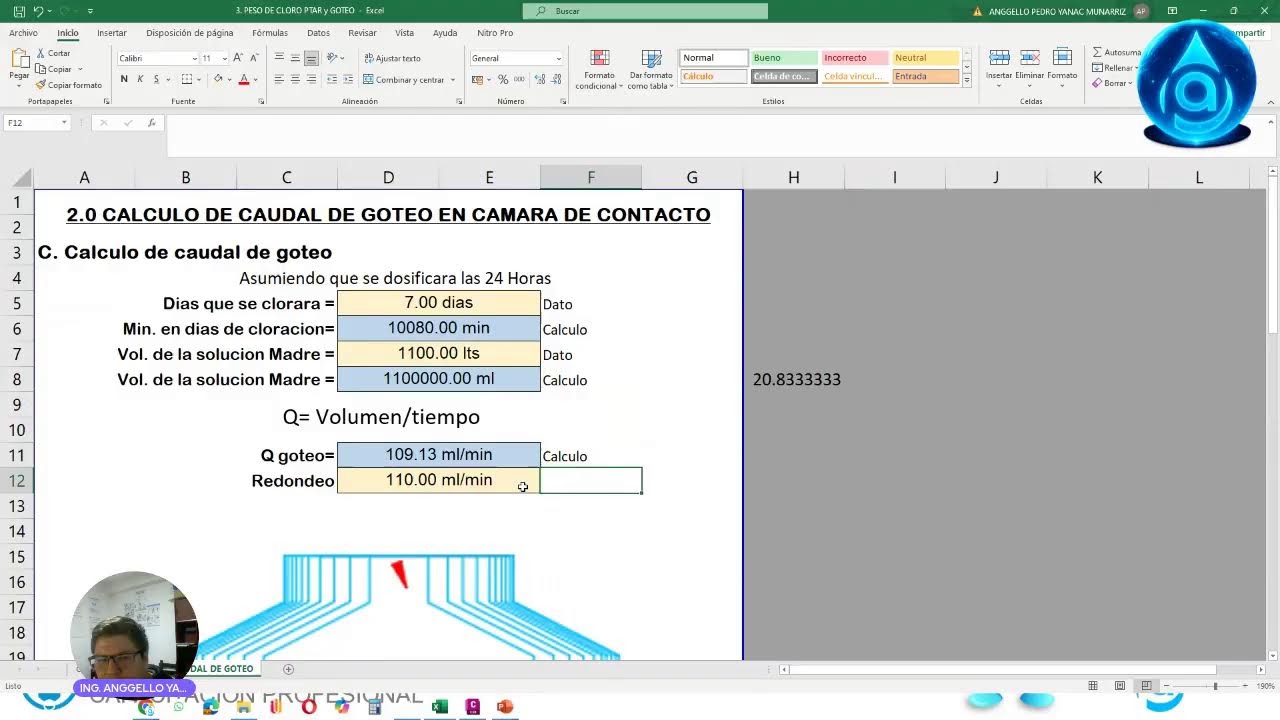Select row 8 header
The width and height of the screenshot is (1280, 720).
tap(17, 379)
